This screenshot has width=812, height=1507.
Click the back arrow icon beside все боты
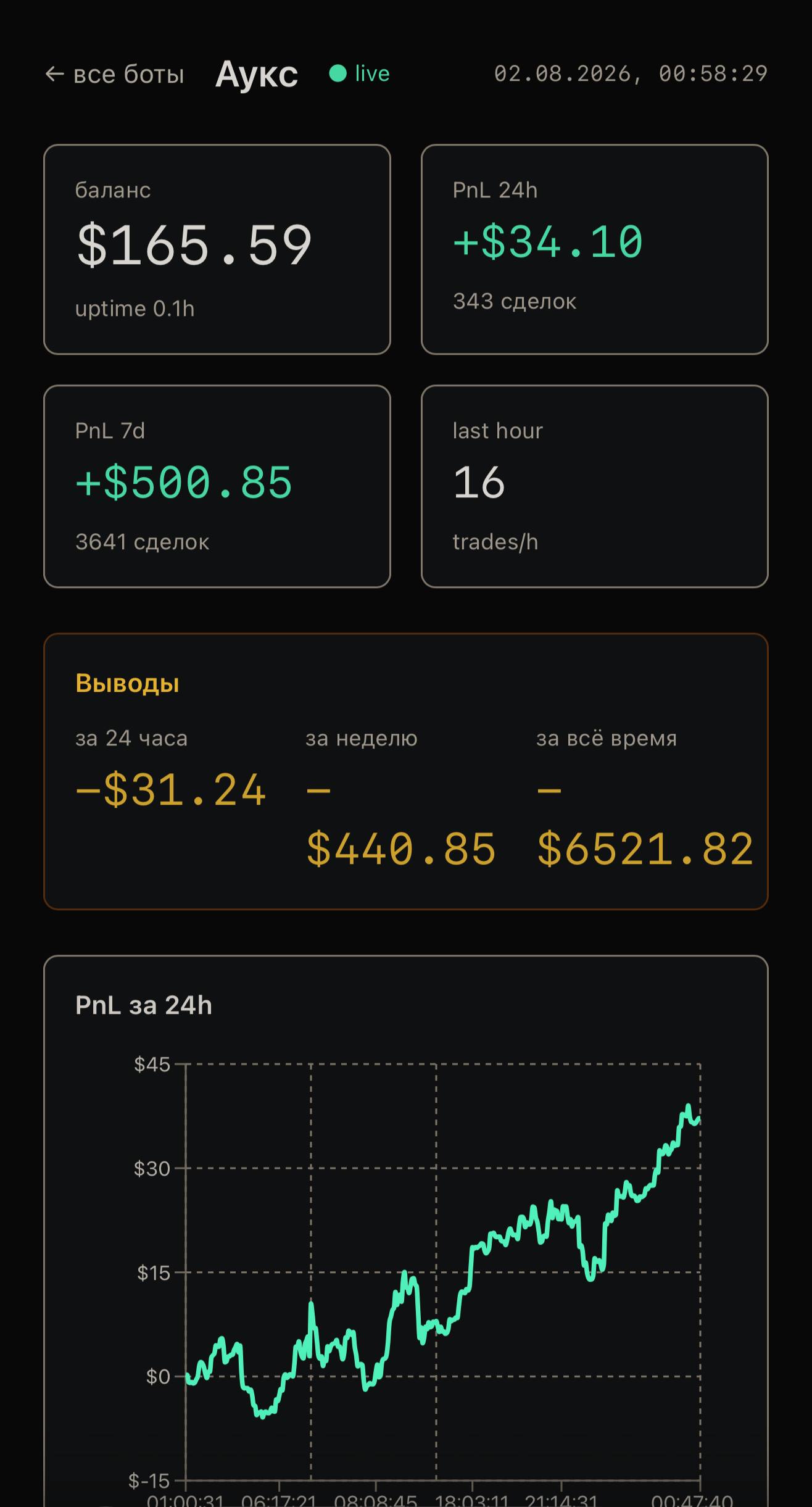tap(54, 74)
